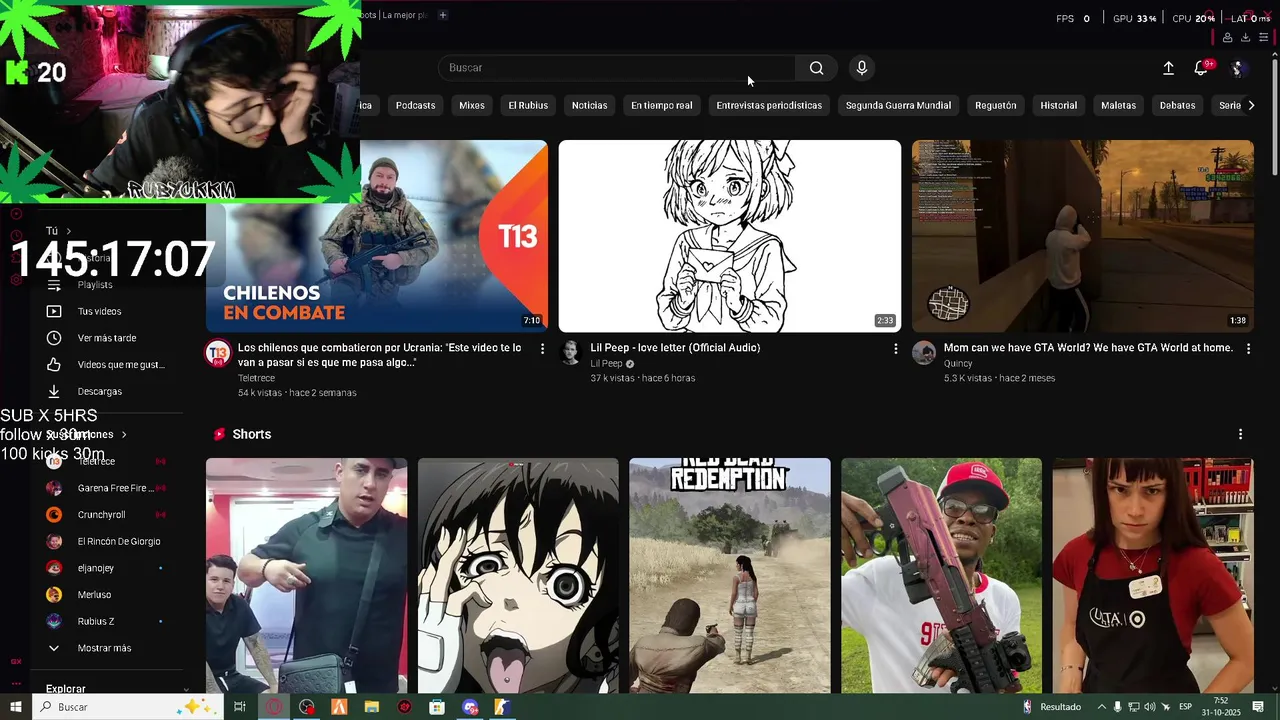Show hidden system tray icons
Screen dimensions: 1280x720
click(1102, 707)
